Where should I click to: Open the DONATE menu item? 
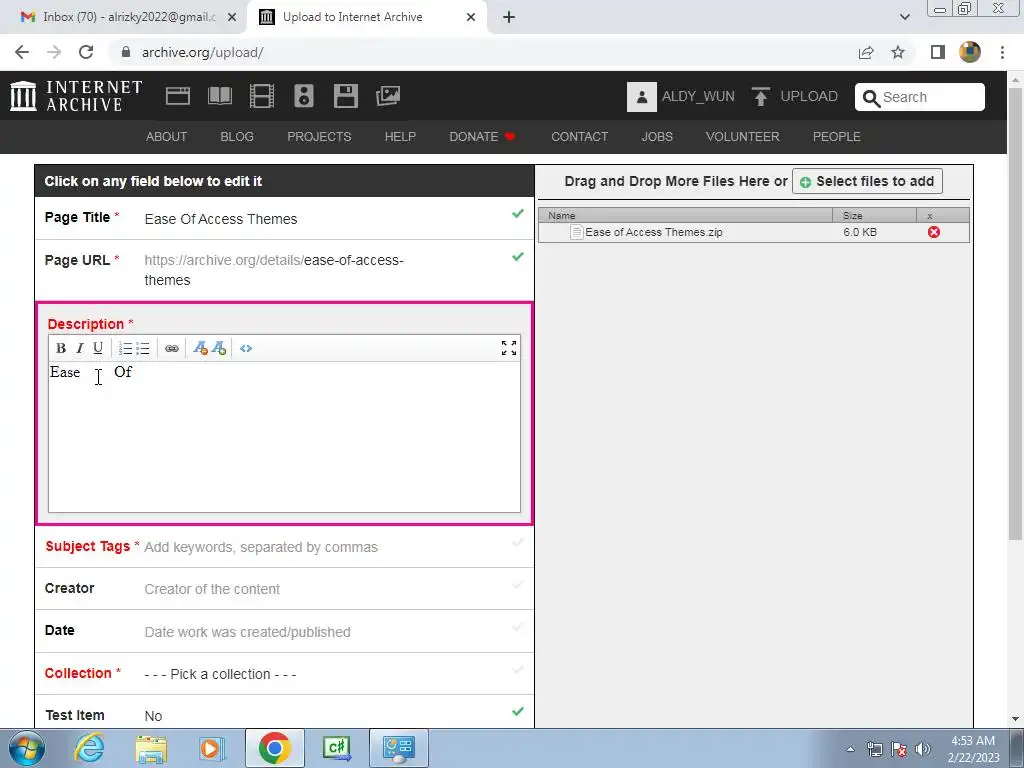483,136
